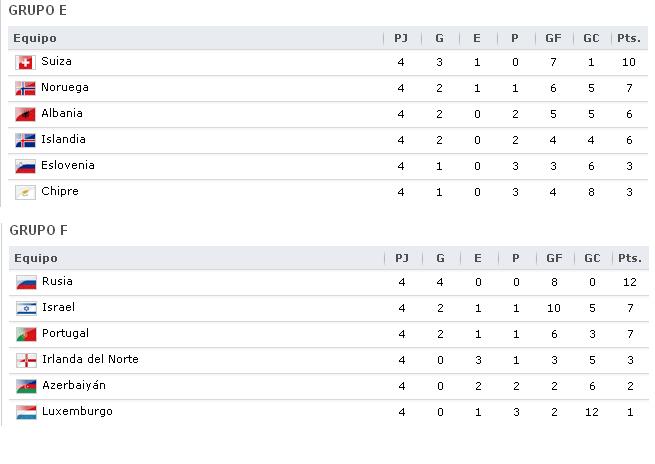Click the Norway flag icon
The height and width of the screenshot is (464, 655).
pyautogui.click(x=25, y=89)
